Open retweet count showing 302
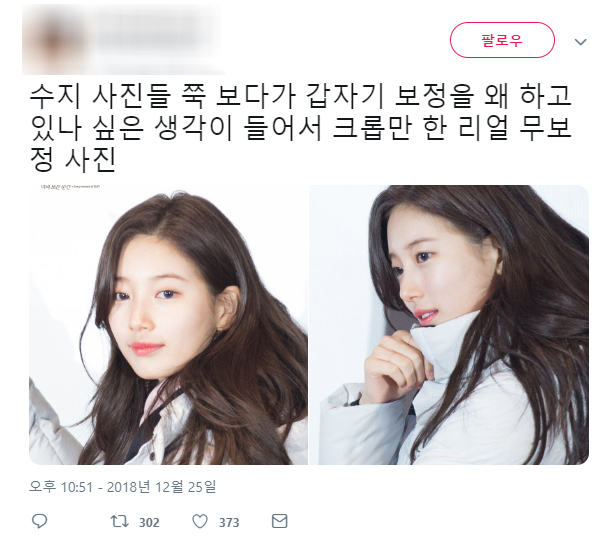The height and width of the screenshot is (553, 614). pos(149,522)
